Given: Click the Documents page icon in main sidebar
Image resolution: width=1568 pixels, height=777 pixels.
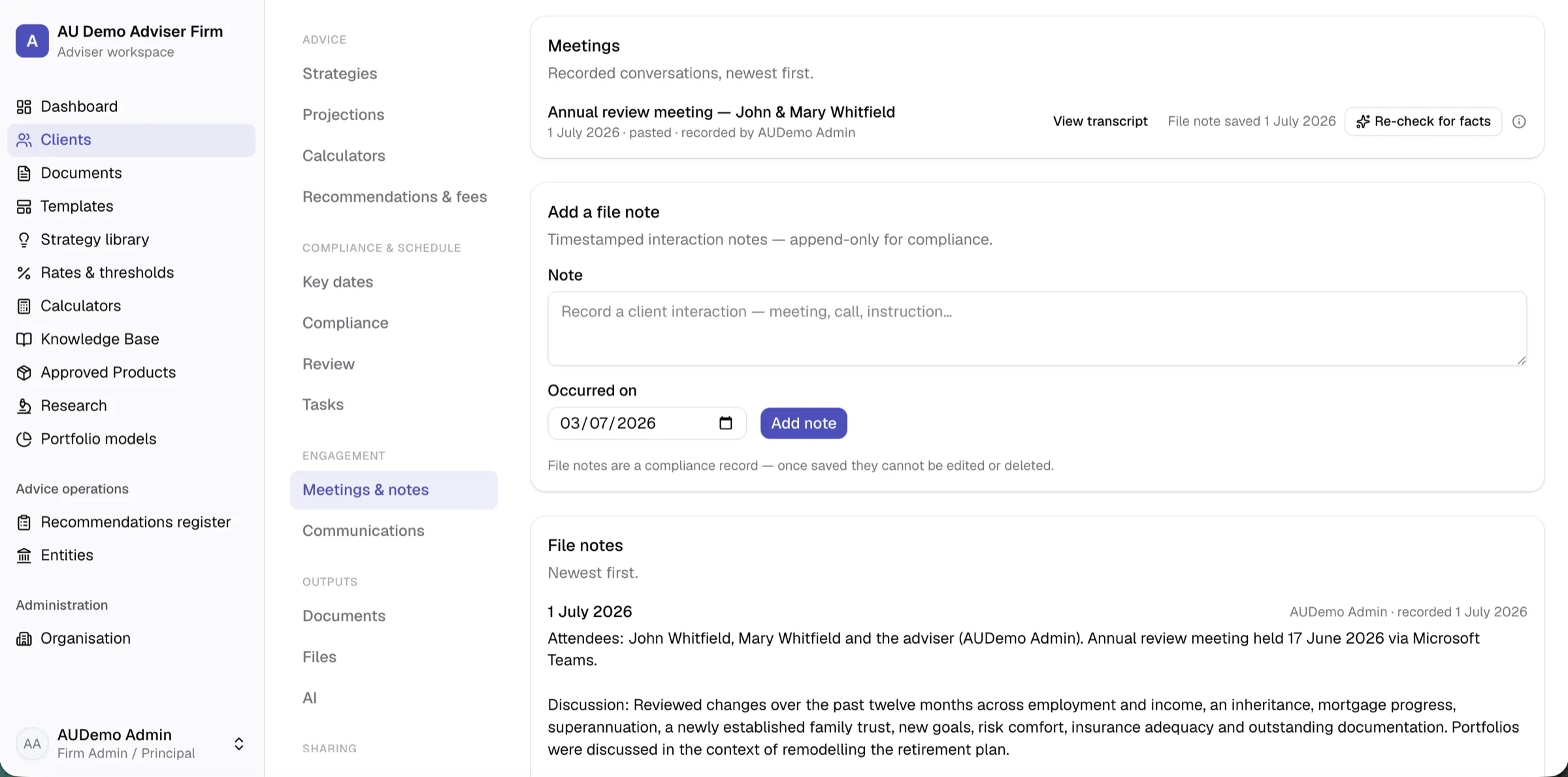Looking at the screenshot, I should click(24, 173).
